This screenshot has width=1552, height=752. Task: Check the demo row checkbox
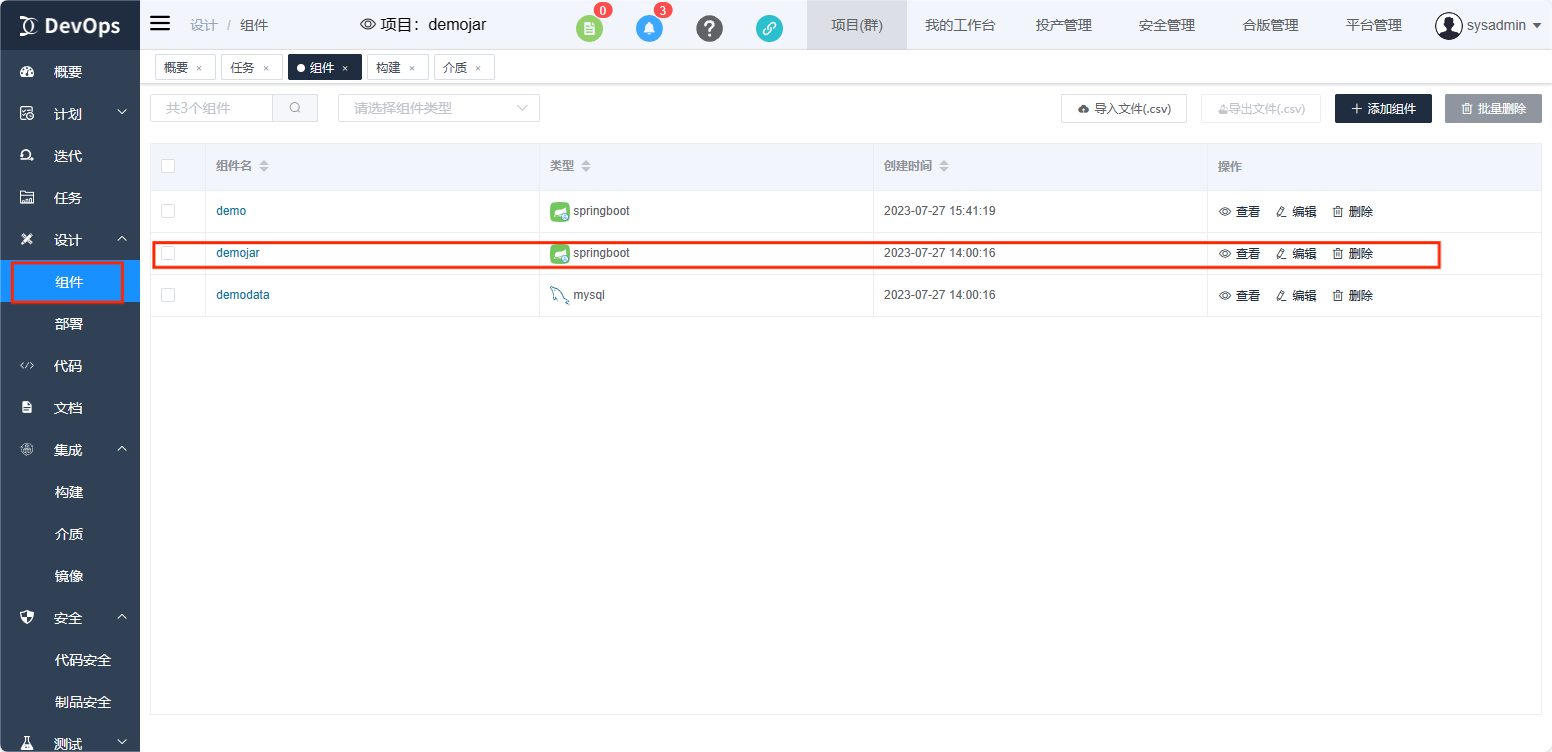click(168, 211)
